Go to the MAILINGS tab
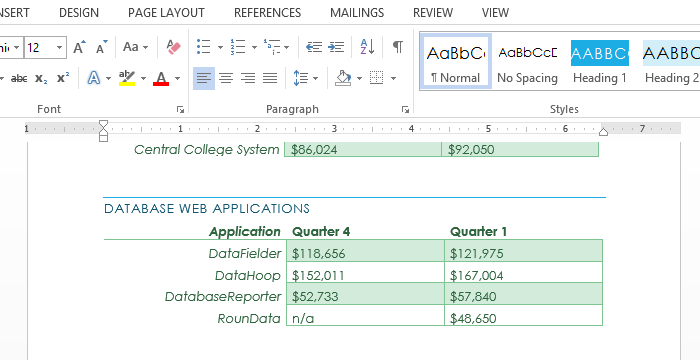 point(357,13)
